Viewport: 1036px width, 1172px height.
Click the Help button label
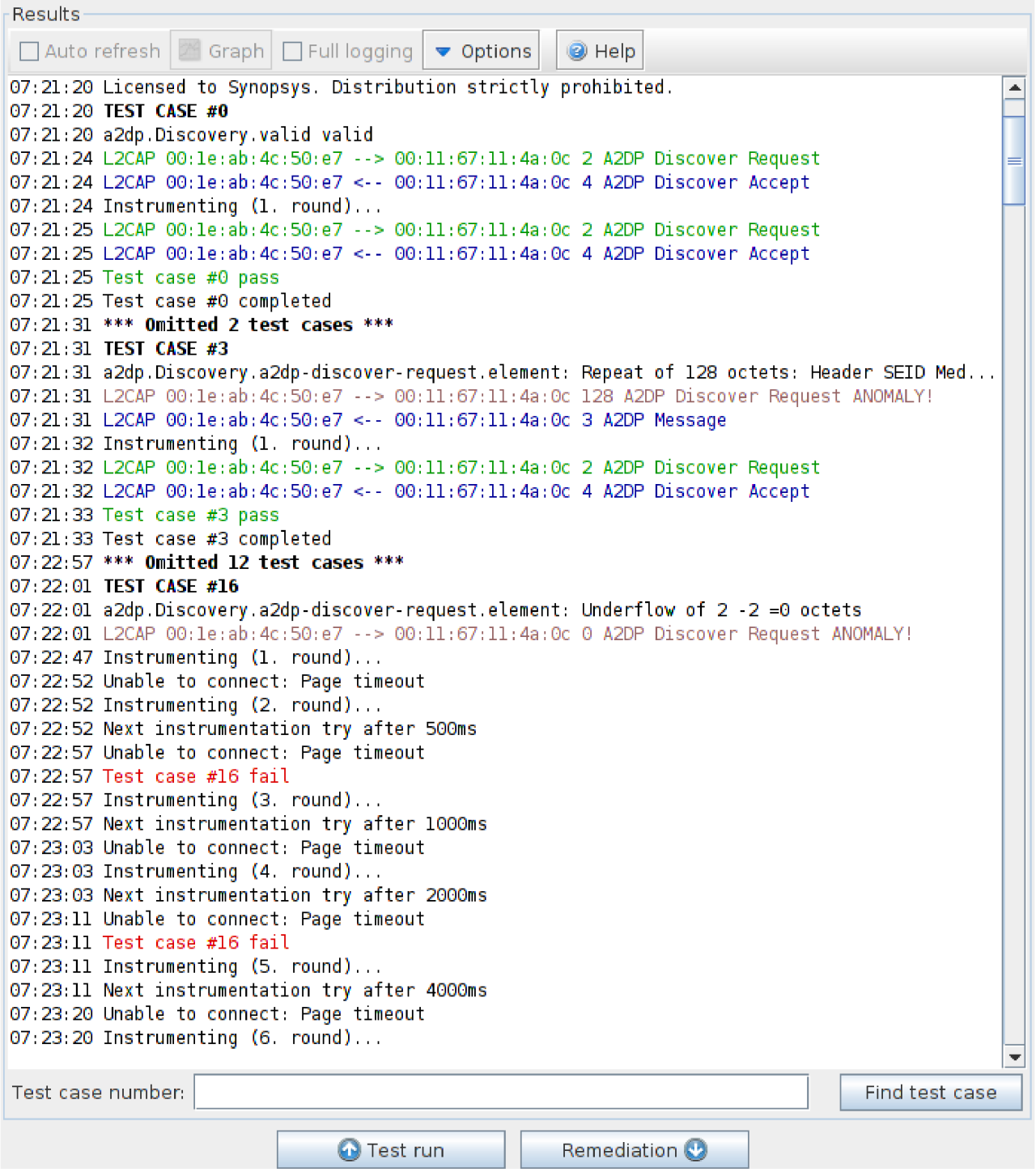pyautogui.click(x=614, y=51)
